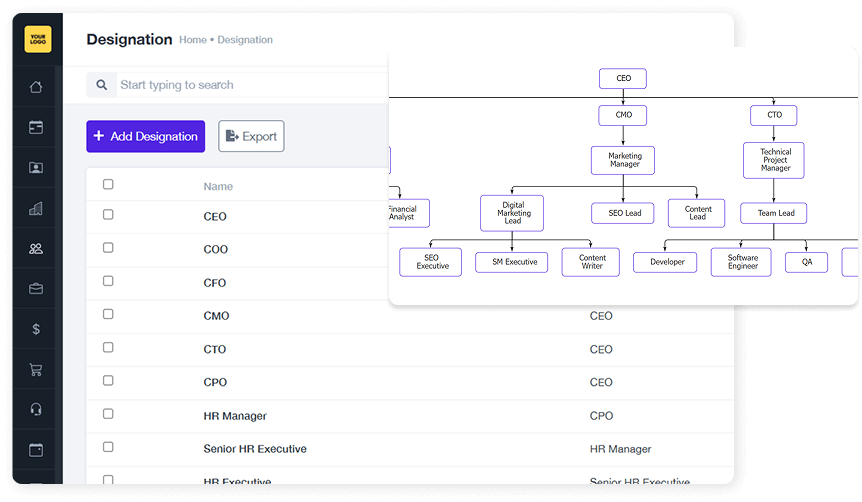Open the shopping cart sidebar icon
Image resolution: width=862 pixels, height=502 pixels.
click(36, 369)
